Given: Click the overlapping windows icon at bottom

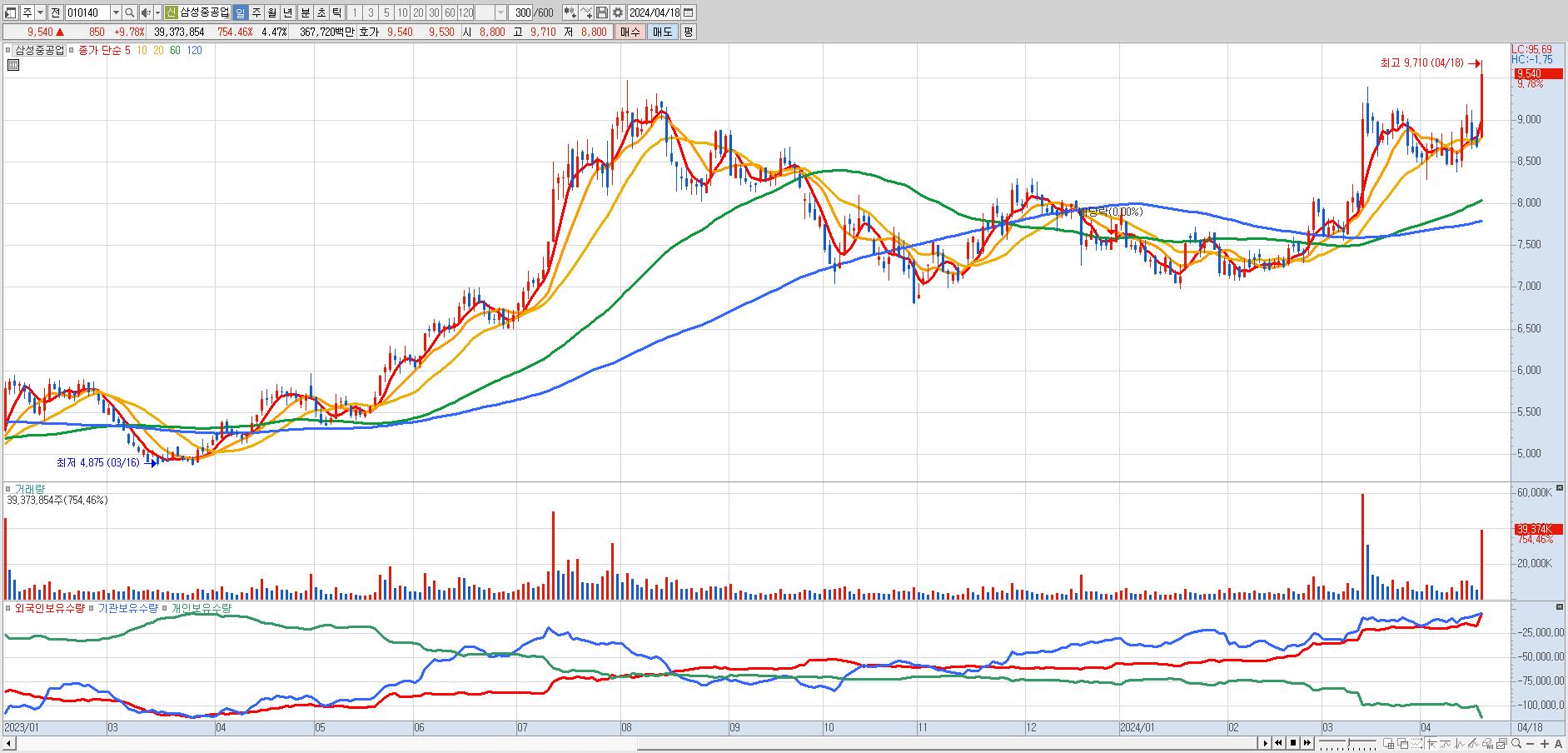Looking at the screenshot, I should pyautogui.click(x=1402, y=743).
